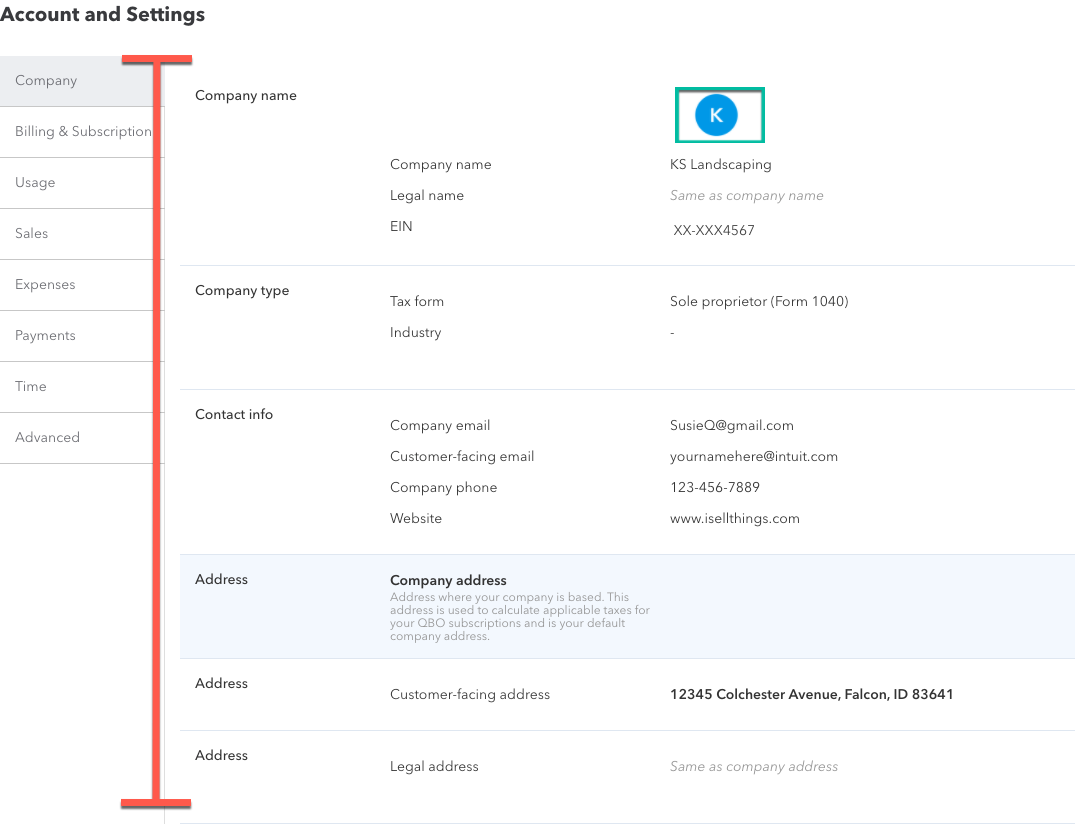Image resolution: width=1075 pixels, height=824 pixels.
Task: Edit the Company name section
Action: (245, 95)
